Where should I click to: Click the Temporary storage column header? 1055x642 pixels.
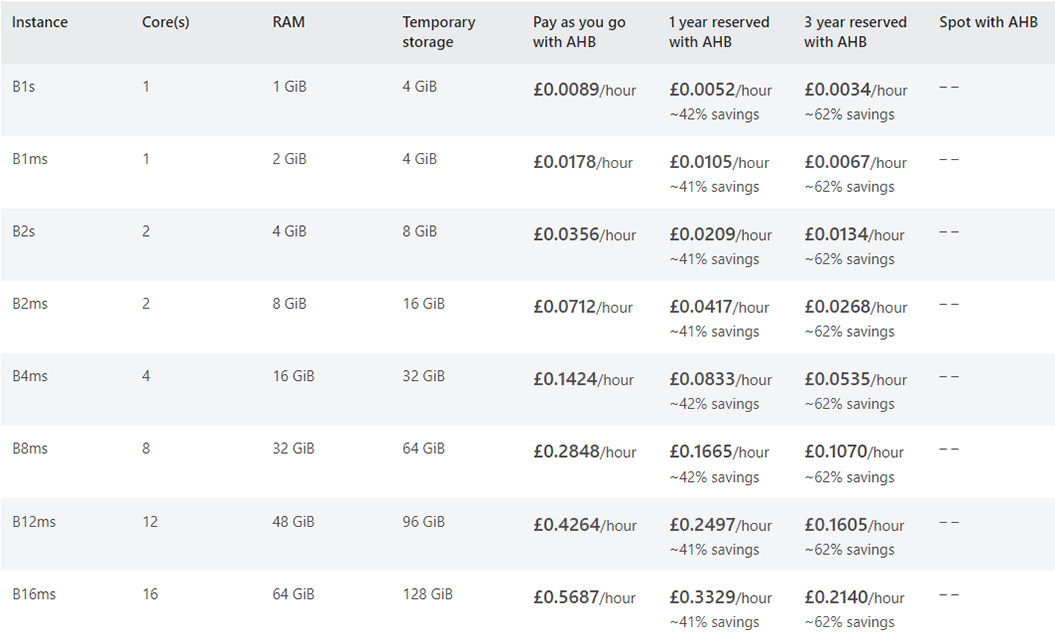439,32
